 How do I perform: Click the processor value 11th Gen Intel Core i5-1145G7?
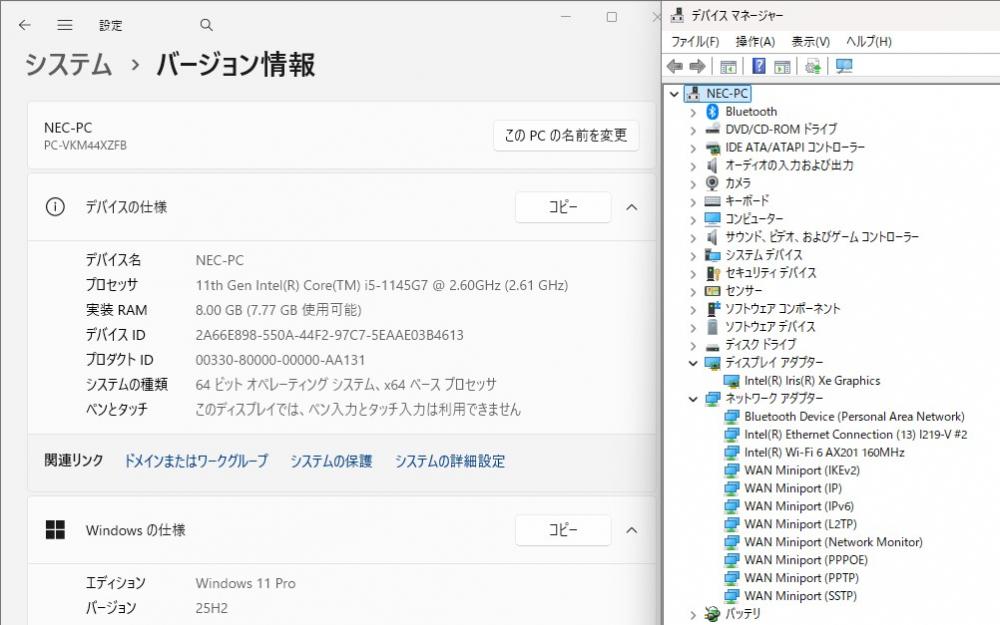pos(381,285)
